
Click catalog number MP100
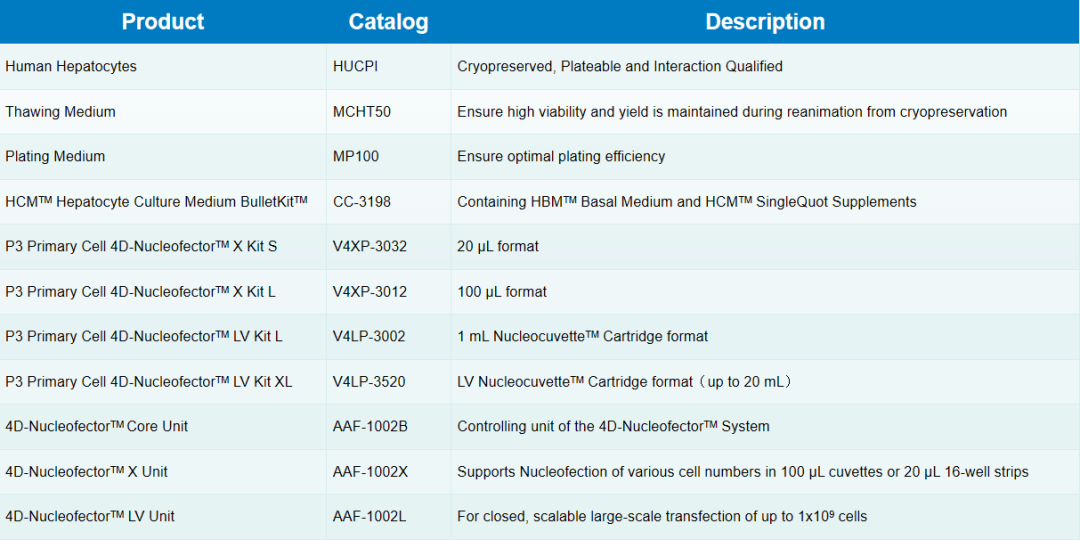[x=356, y=157]
